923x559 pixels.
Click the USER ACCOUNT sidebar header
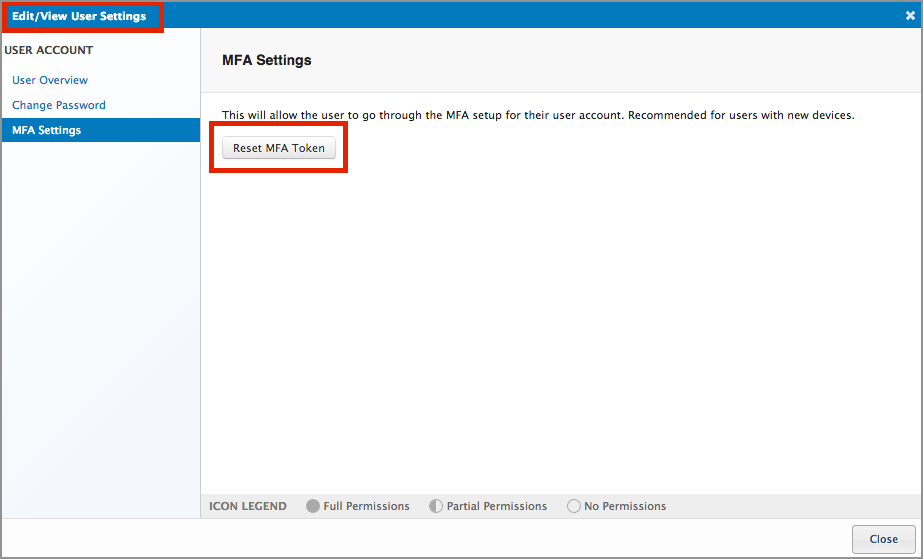49,50
